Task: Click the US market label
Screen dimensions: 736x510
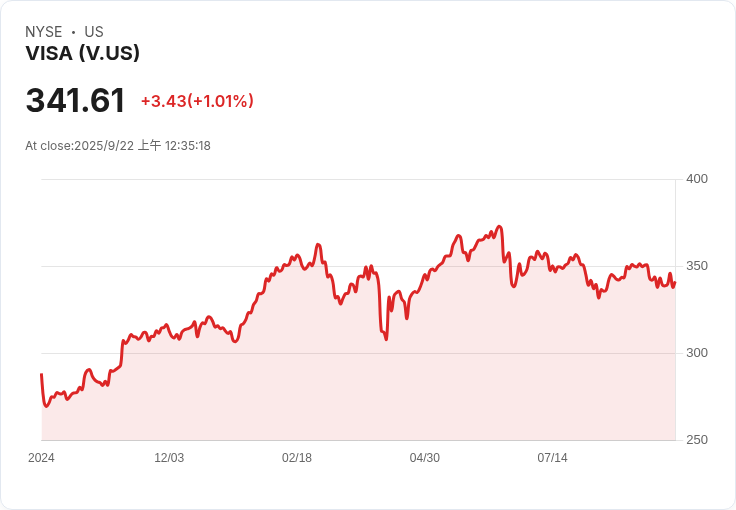Action: pyautogui.click(x=93, y=32)
